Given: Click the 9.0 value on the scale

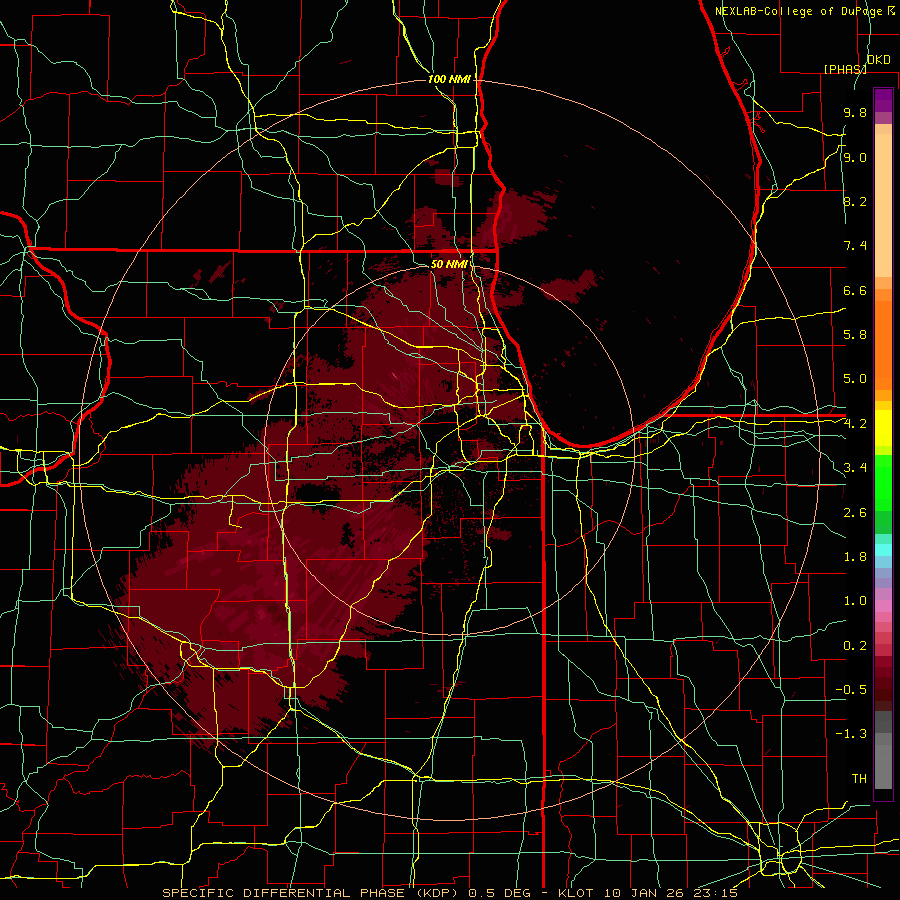Looking at the screenshot, I should pyautogui.click(x=855, y=157).
